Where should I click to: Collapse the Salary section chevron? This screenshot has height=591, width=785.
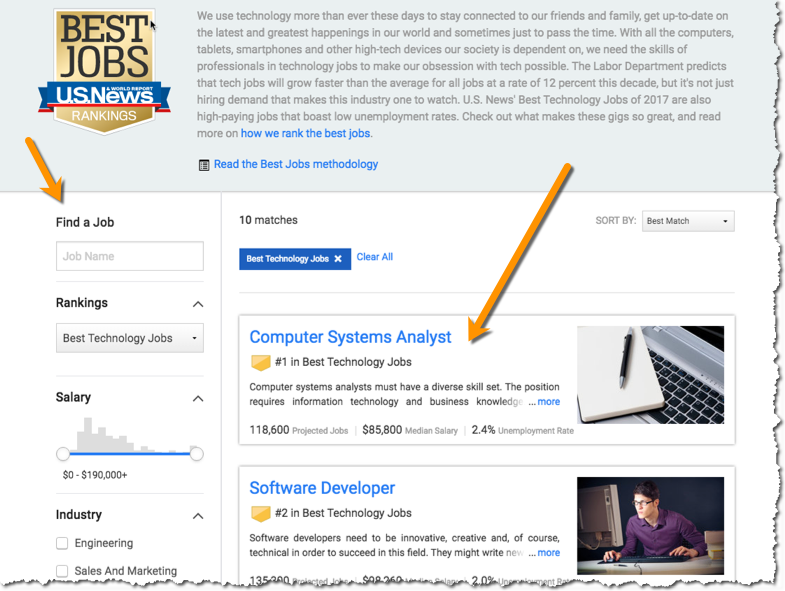click(x=198, y=399)
